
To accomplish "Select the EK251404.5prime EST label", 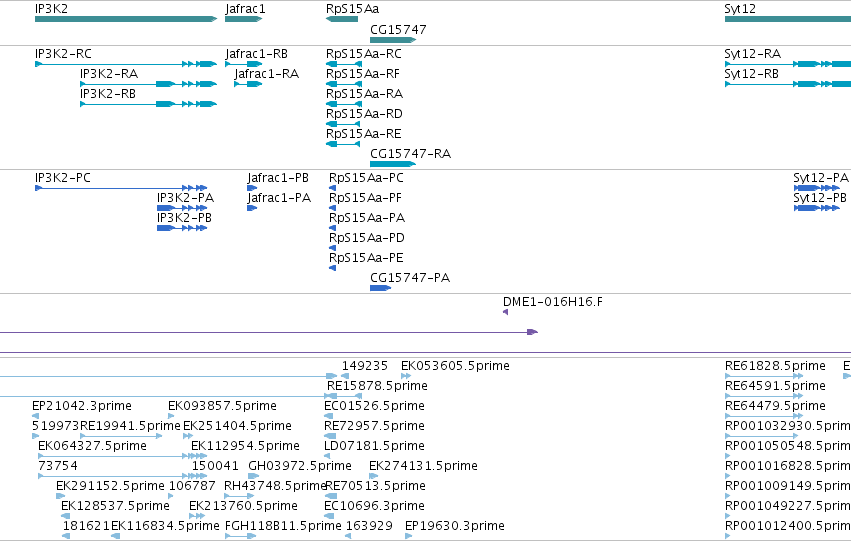I will (237, 426).
